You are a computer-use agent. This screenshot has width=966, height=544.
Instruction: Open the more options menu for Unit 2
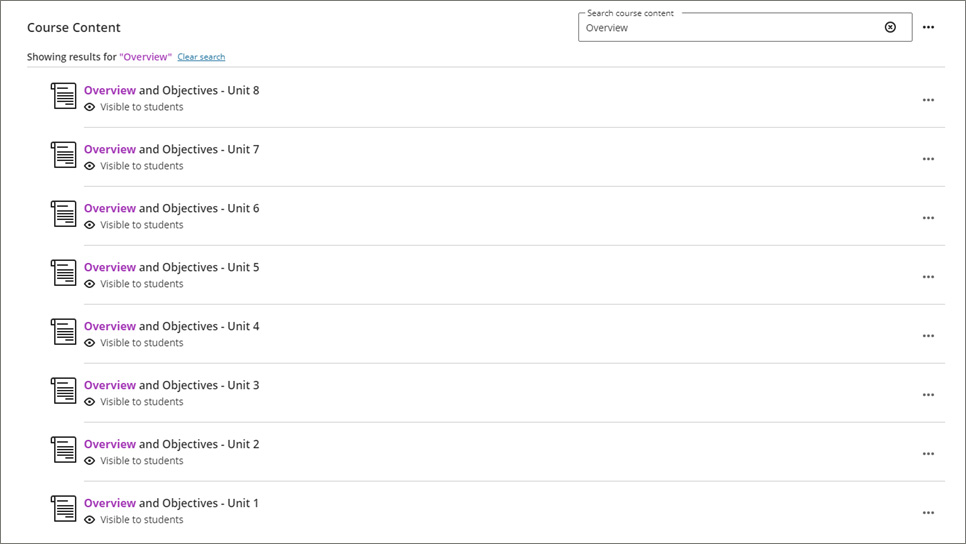coord(928,454)
